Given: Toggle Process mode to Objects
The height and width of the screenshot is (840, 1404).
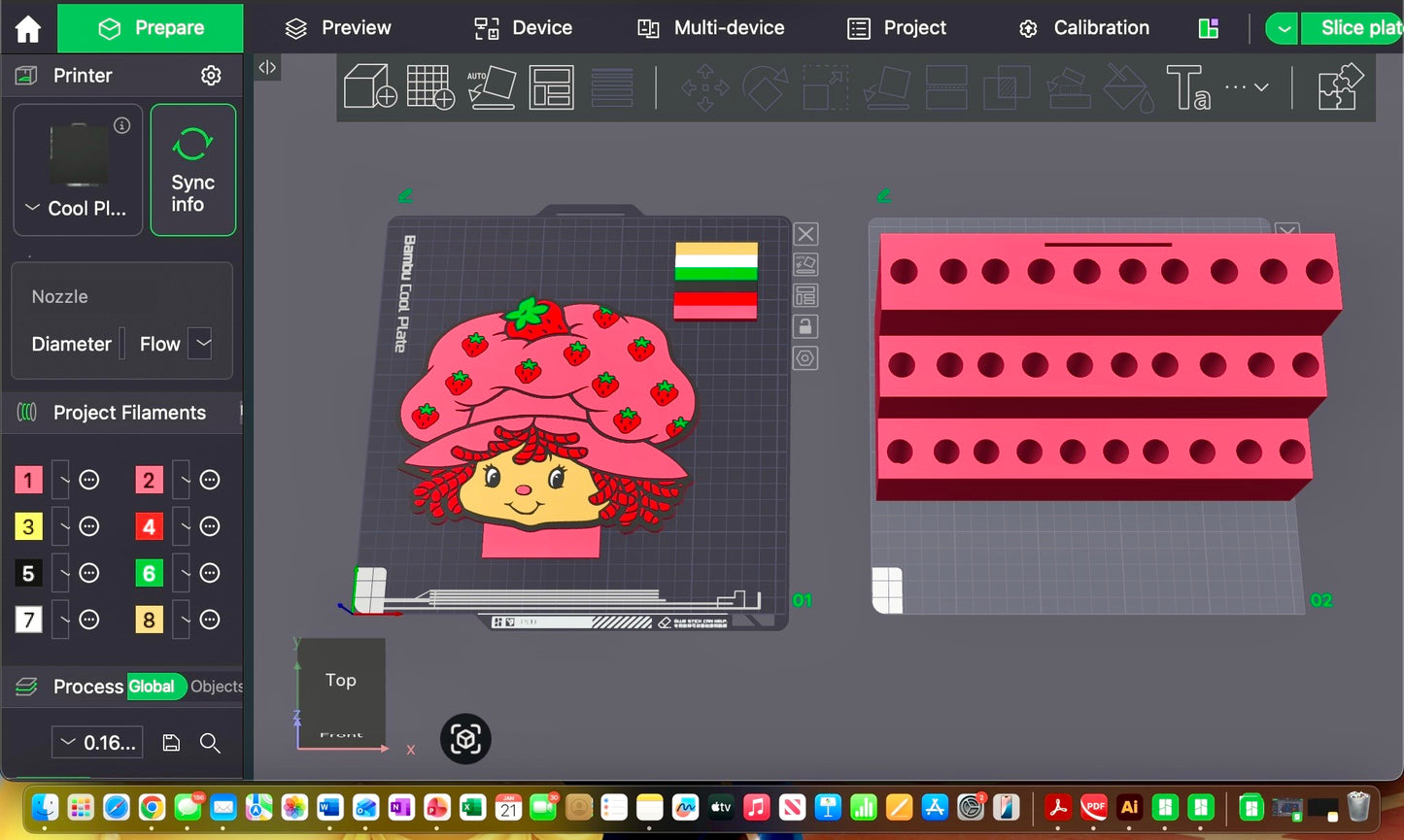Looking at the screenshot, I should pyautogui.click(x=217, y=687).
